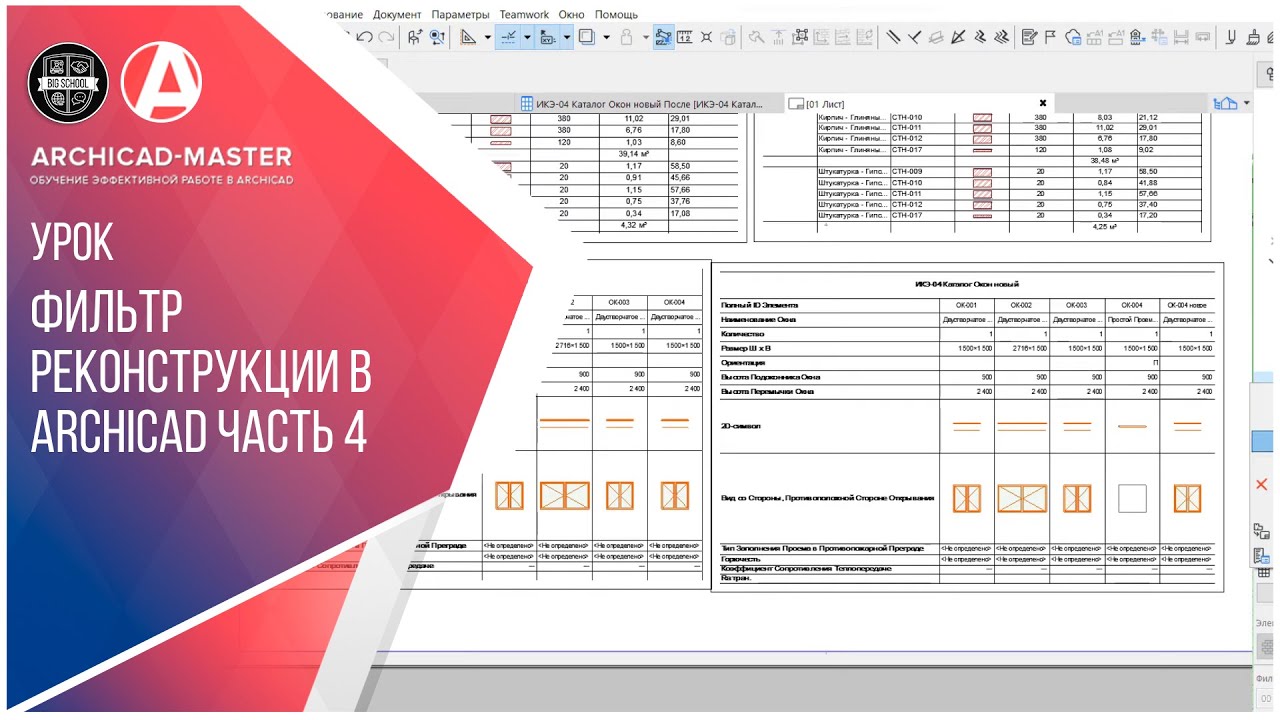Screen dimensions: 1280x720
Task: Click the flag icon in the toolbar
Action: pos(1050,37)
